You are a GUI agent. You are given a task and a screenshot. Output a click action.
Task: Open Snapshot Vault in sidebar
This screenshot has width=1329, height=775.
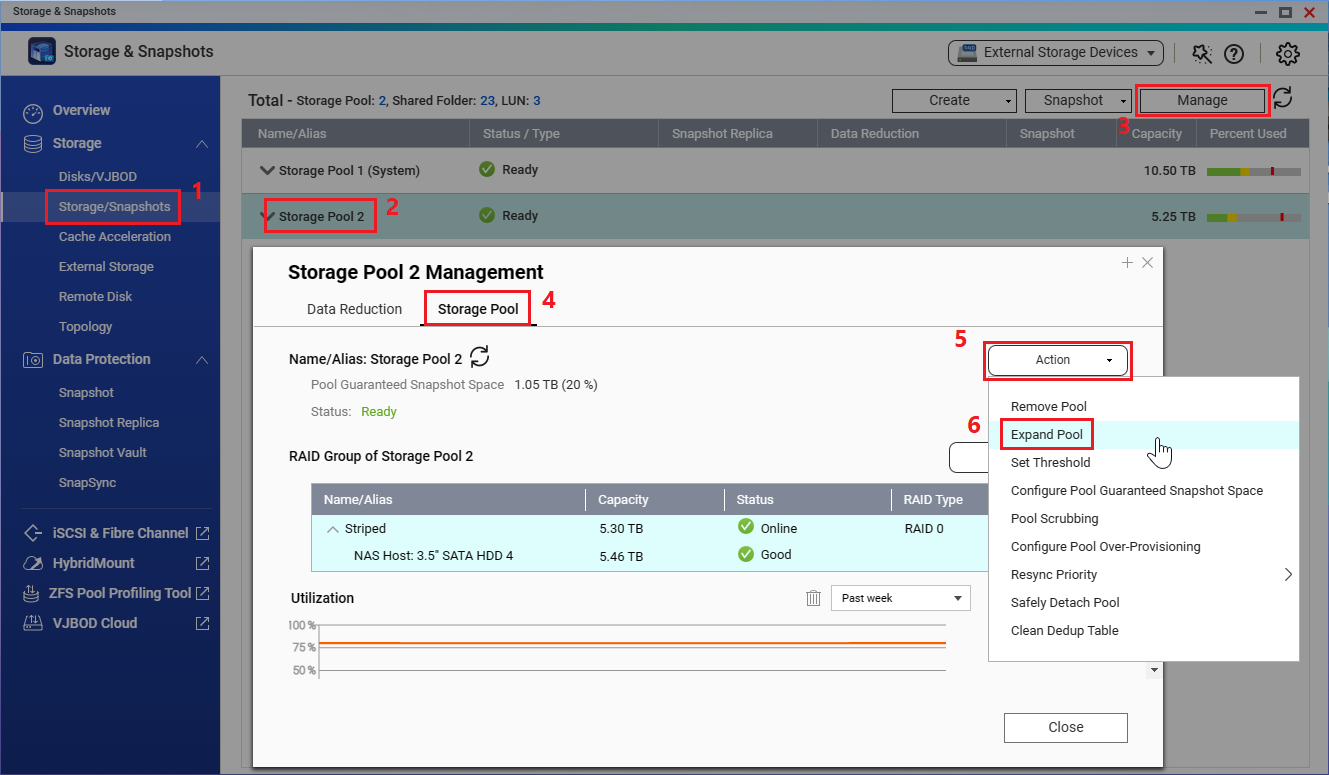[102, 452]
